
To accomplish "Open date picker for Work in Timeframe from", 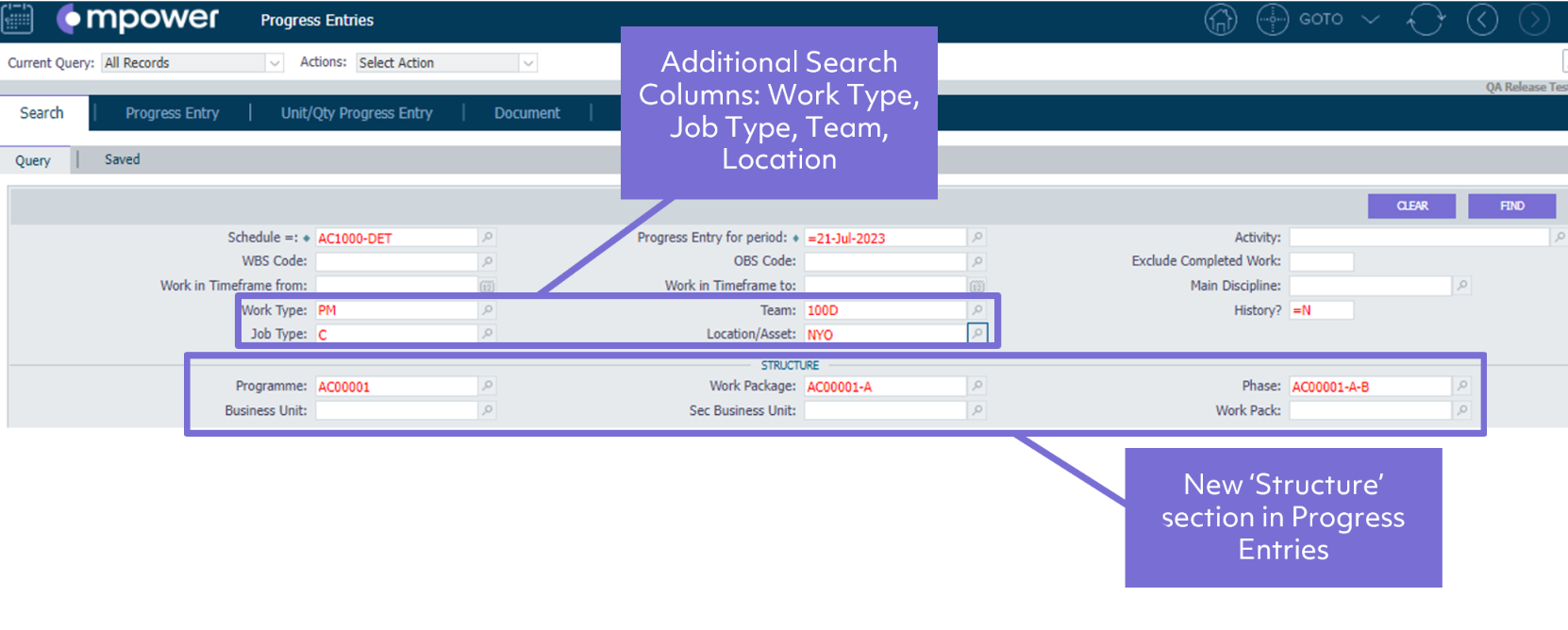I will click(487, 286).
